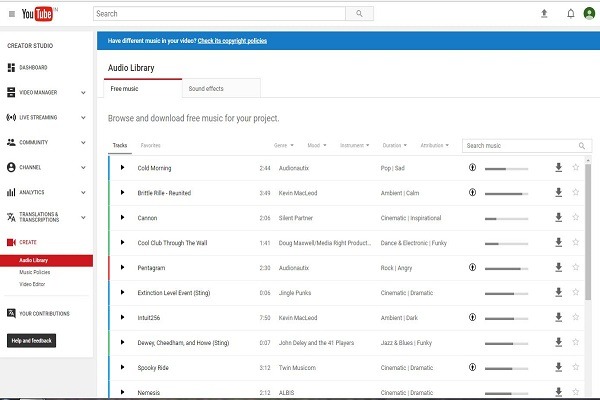The width and height of the screenshot is (600, 400).
Task: Toggle favorite star on Spooky Ride
Action: pos(575,368)
